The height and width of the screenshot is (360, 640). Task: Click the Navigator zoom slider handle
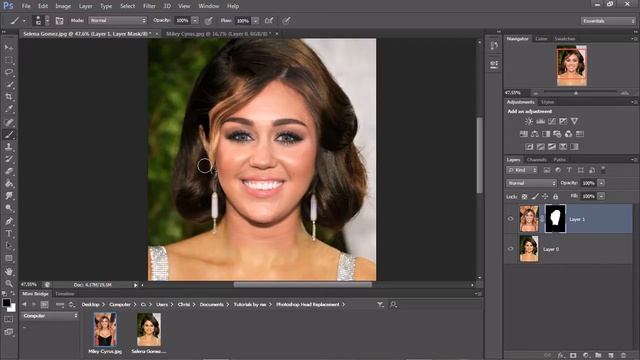(x=576, y=93)
